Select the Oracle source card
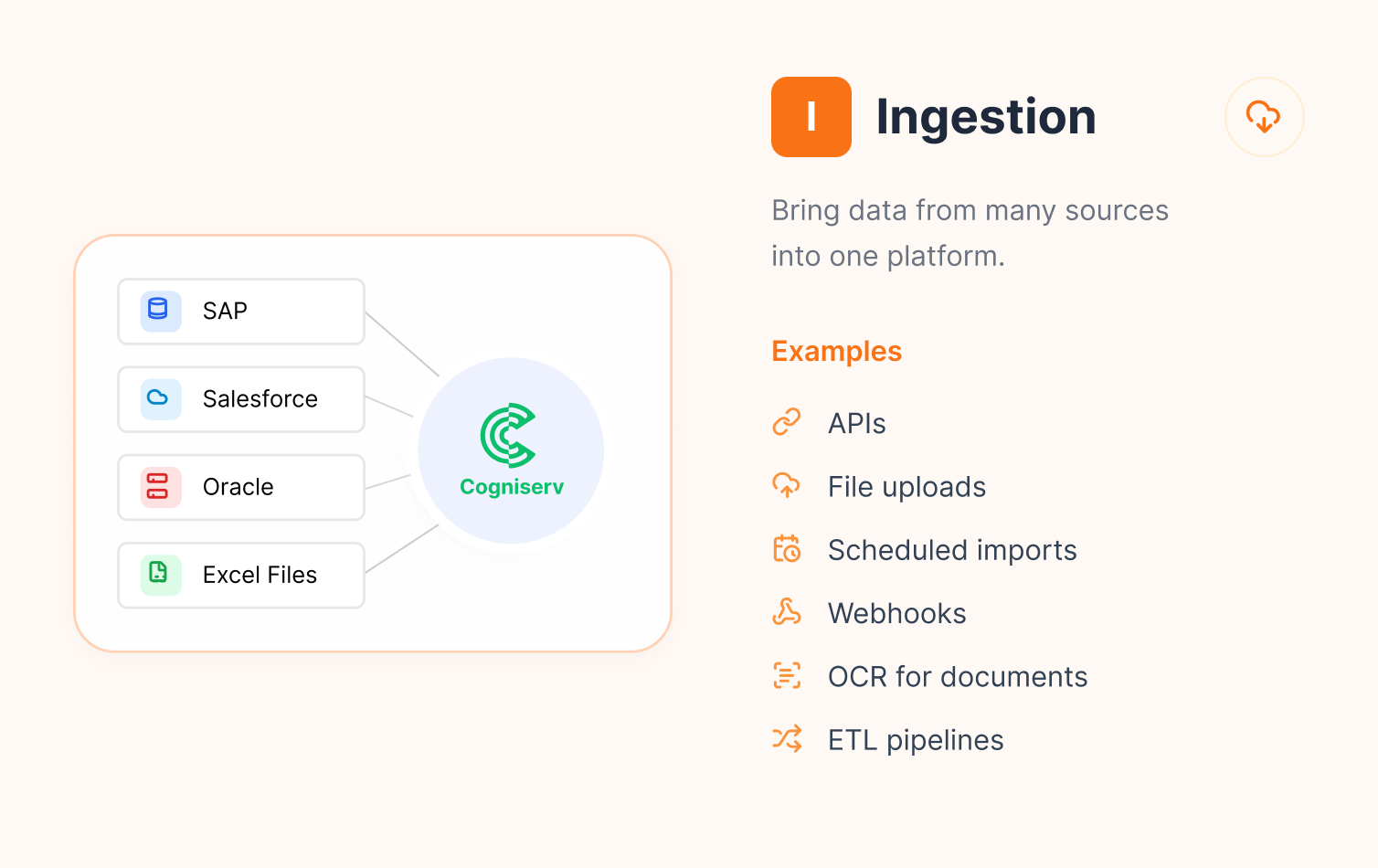The height and width of the screenshot is (868, 1378). (x=241, y=487)
